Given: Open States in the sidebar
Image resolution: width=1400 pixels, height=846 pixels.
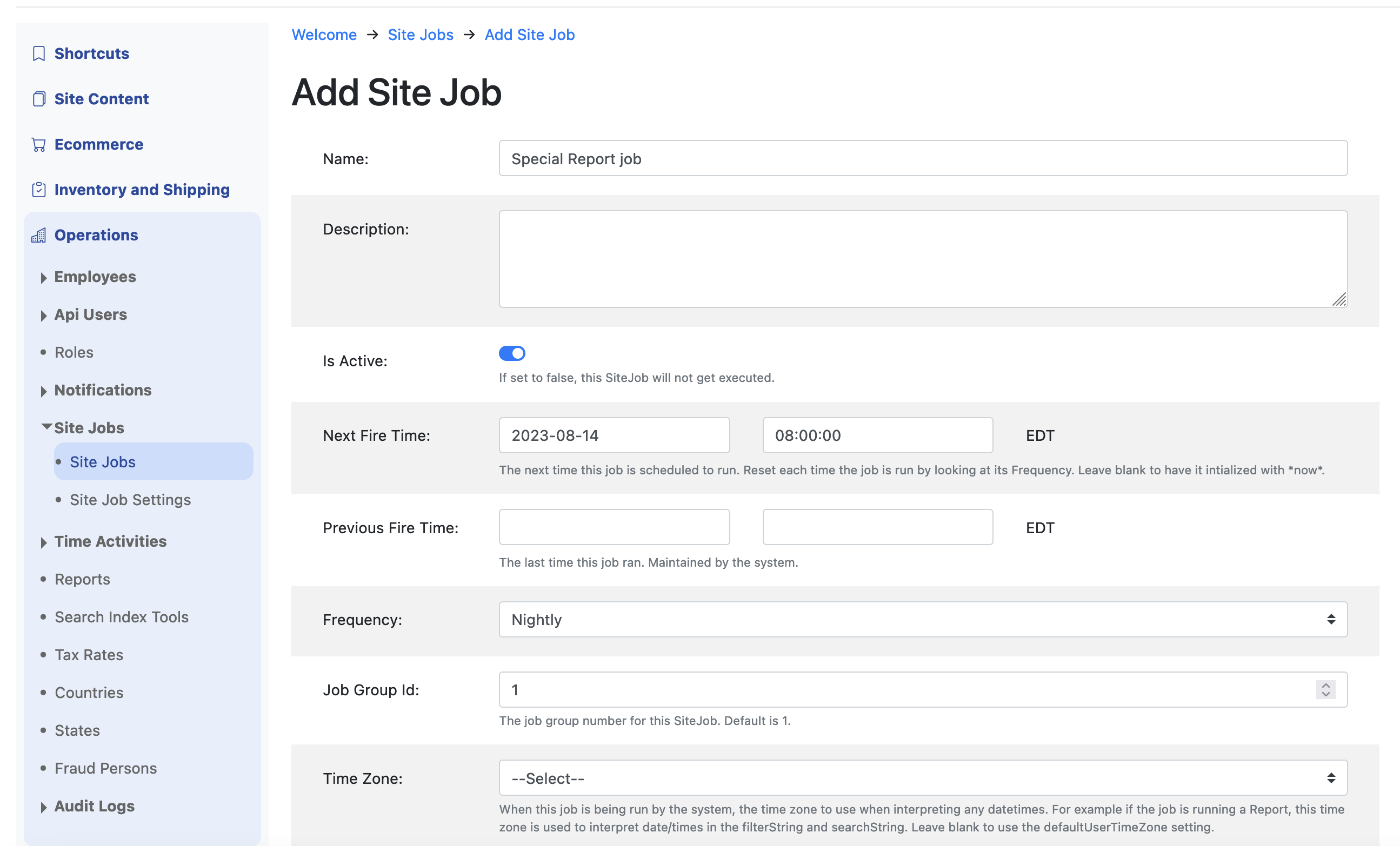Looking at the screenshot, I should tap(77, 730).
